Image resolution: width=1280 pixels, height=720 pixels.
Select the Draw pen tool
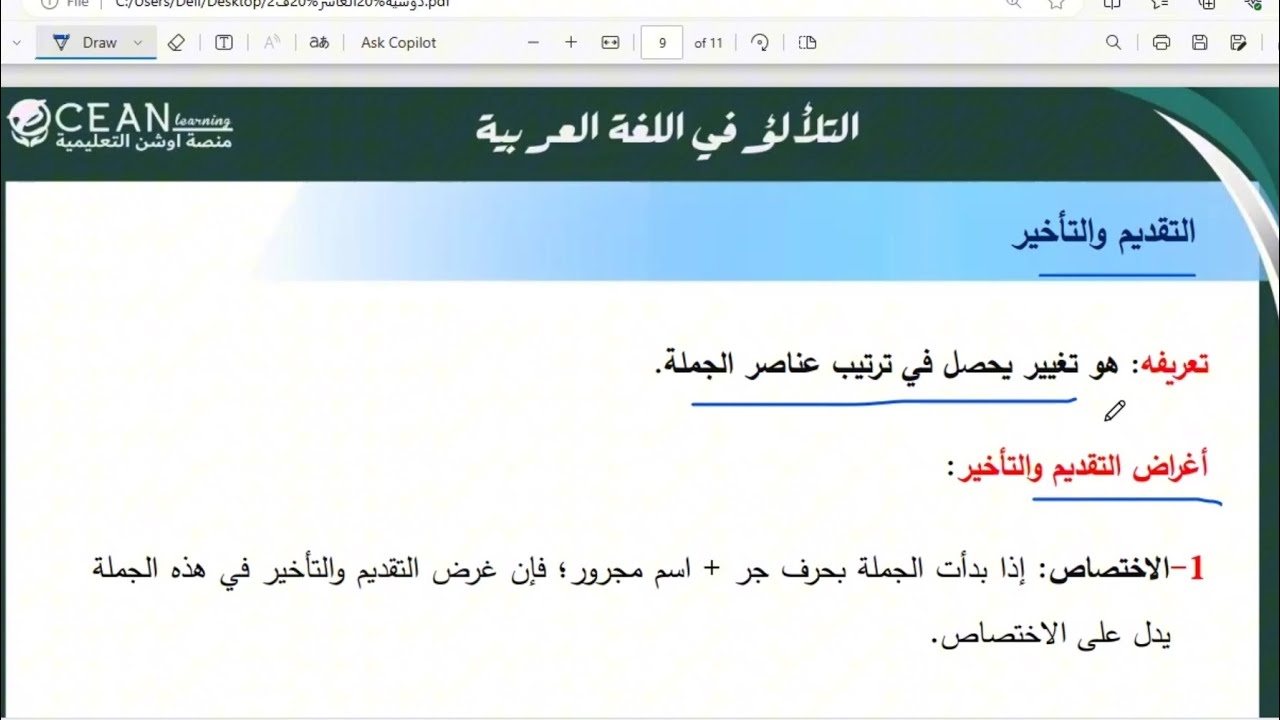[x=86, y=42]
